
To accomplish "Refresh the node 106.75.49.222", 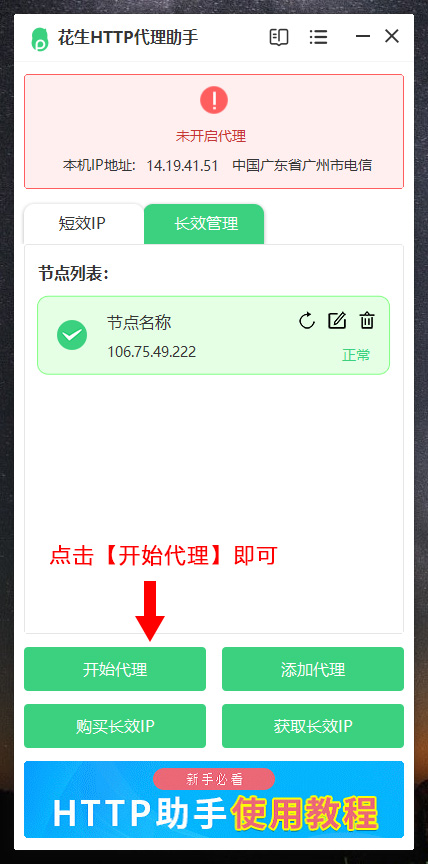I will [x=307, y=321].
